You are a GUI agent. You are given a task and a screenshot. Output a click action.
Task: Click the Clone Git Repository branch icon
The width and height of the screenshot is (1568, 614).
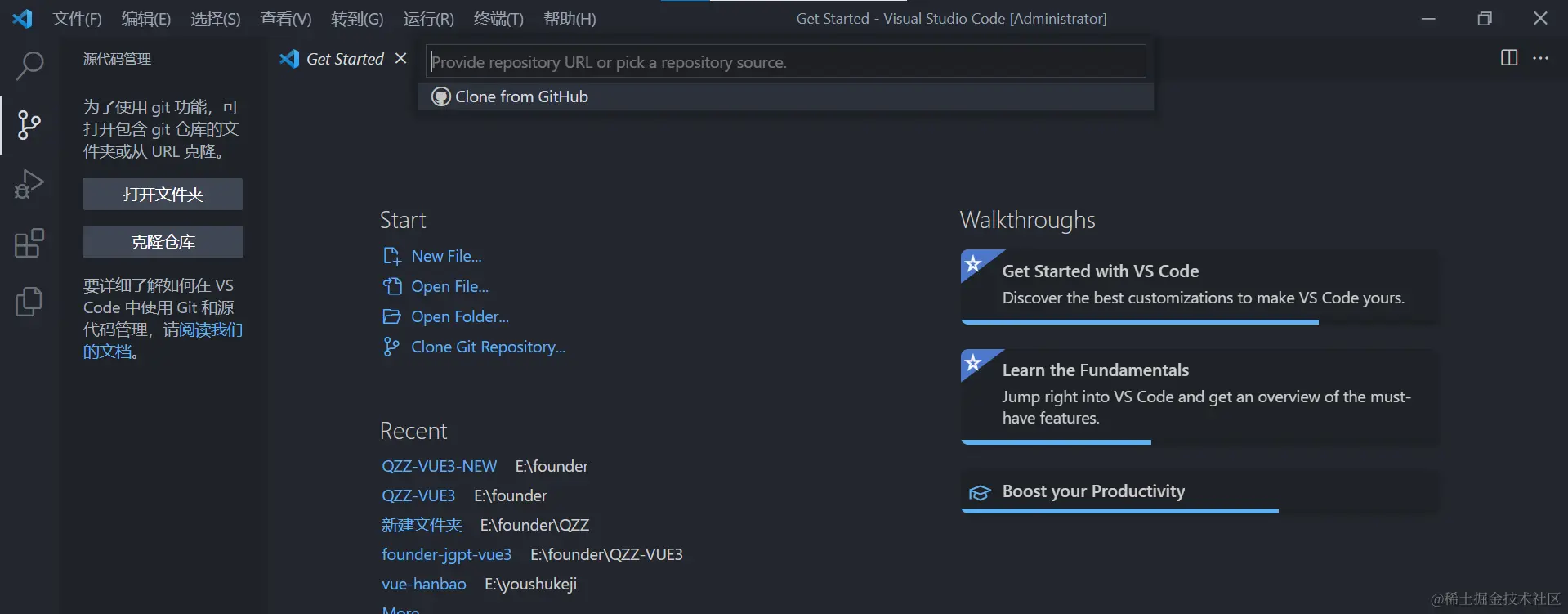coord(391,347)
